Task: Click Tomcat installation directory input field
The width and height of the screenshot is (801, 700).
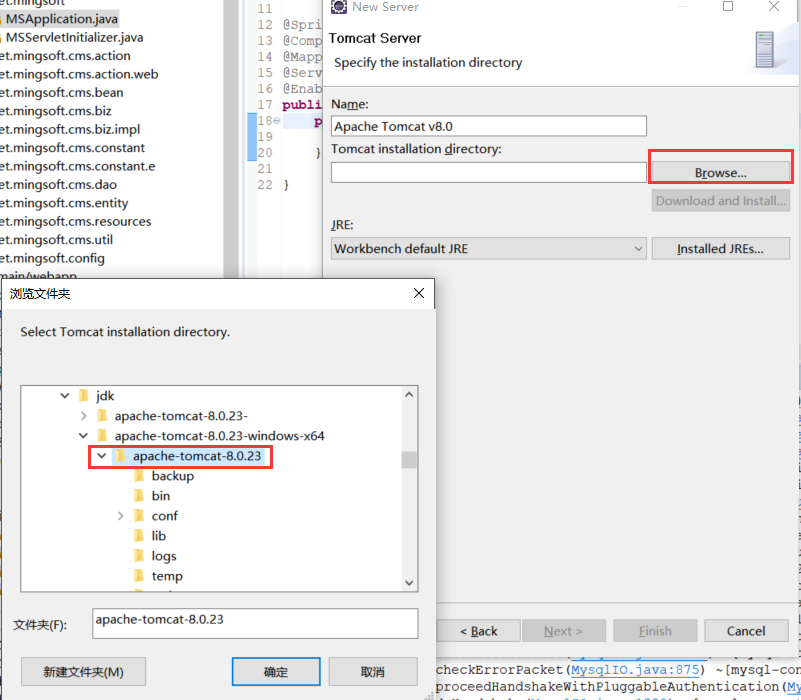Action: point(488,173)
